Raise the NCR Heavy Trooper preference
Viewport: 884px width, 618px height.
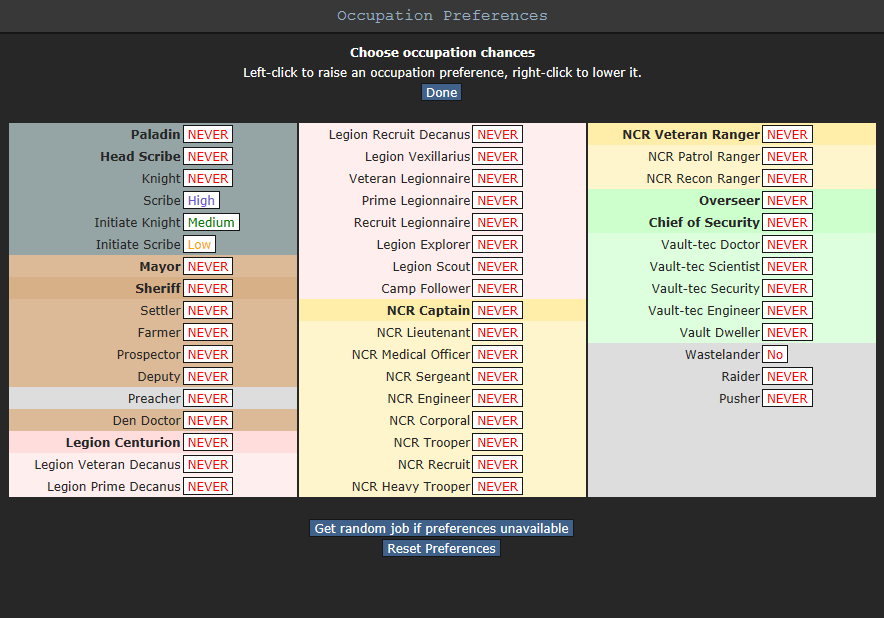click(497, 486)
